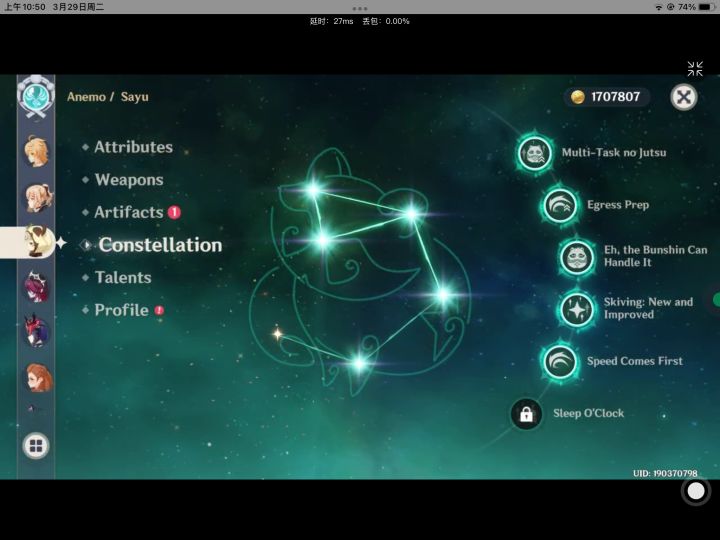The image size is (720, 540).
Task: Tap the white circular floating control button
Action: [x=696, y=491]
